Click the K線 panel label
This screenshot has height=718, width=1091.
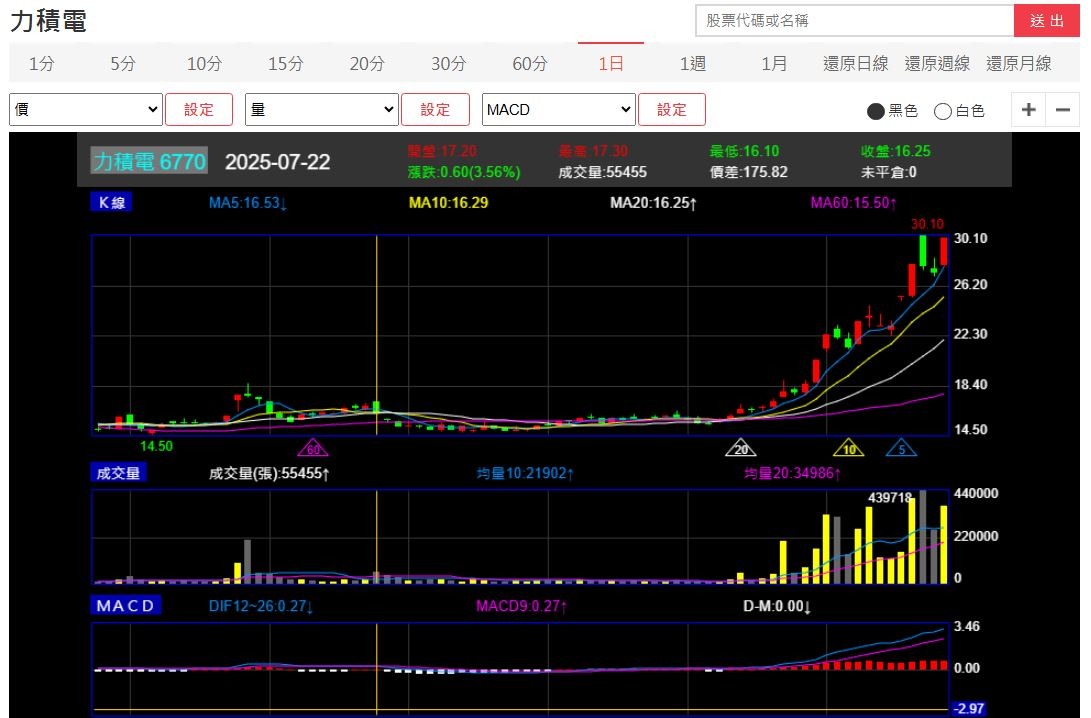[x=111, y=203]
